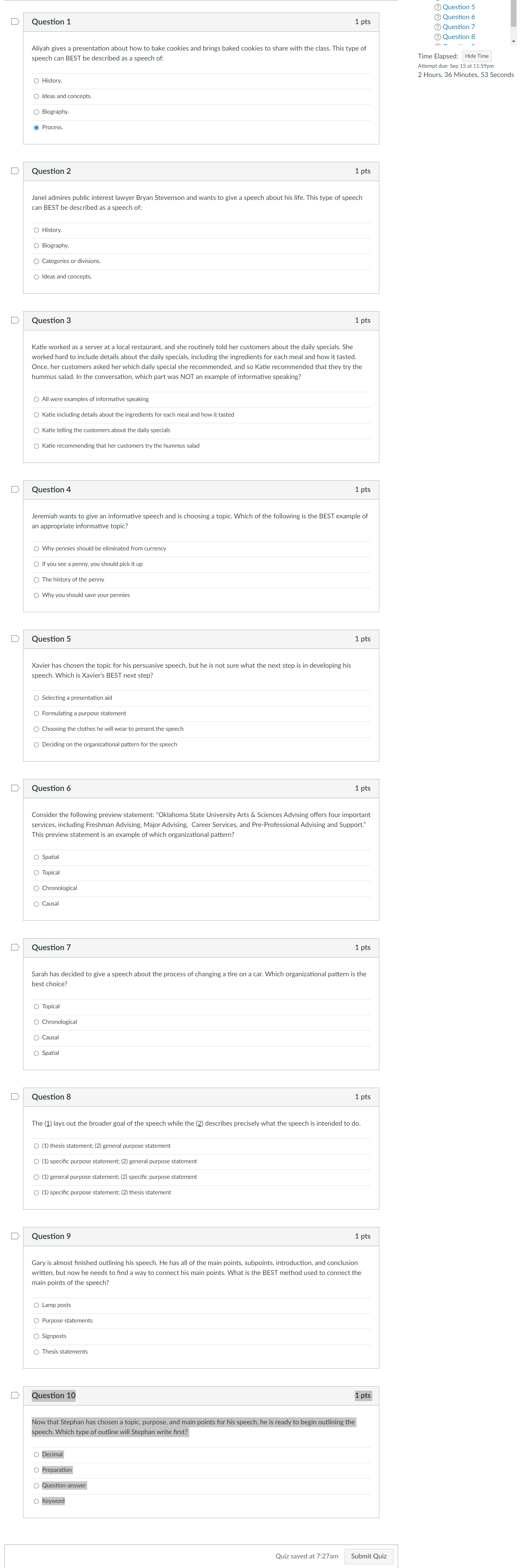Submit the quiz
527x1568 pixels.
369,1556
